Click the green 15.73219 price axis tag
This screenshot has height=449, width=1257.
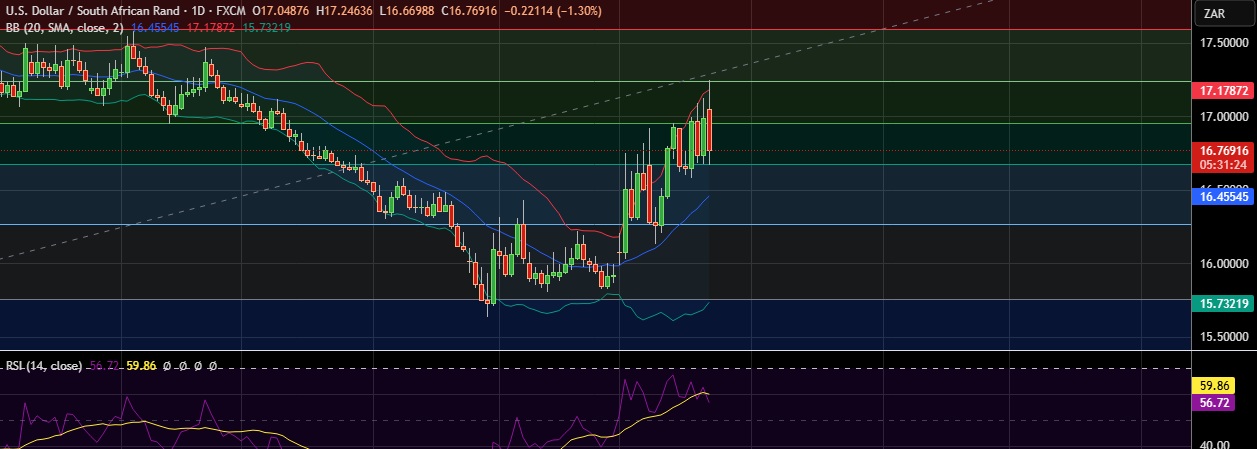(1224, 303)
